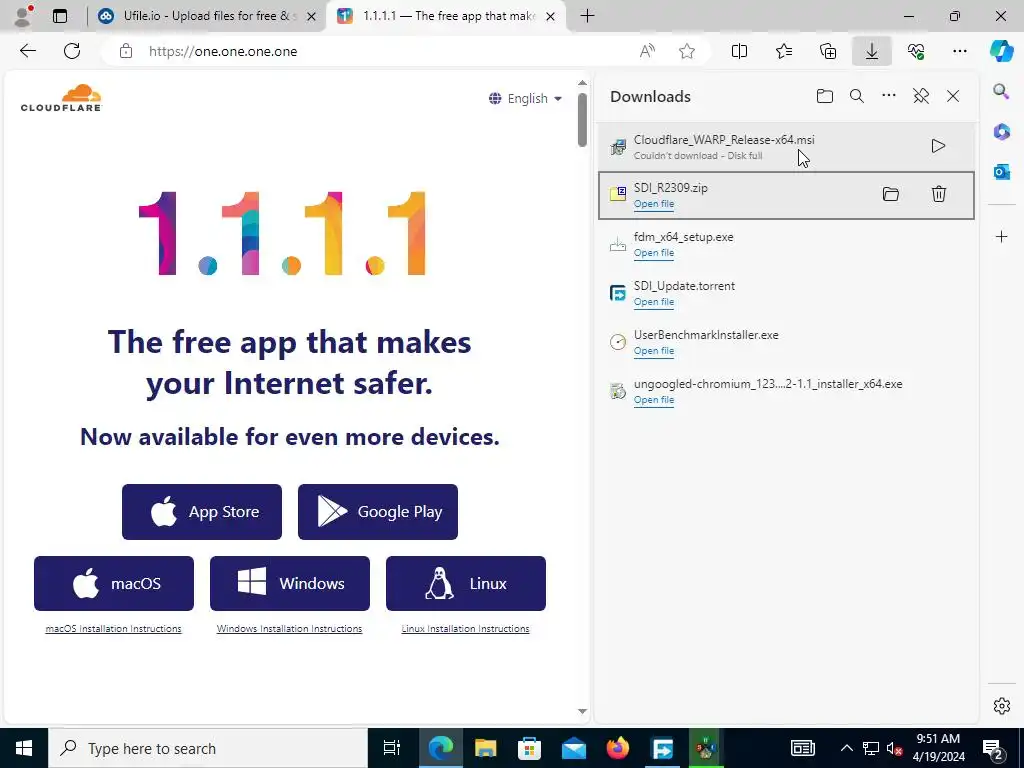Open the downloads folder icon in the panel
This screenshot has height=768, width=1024.
825,97
